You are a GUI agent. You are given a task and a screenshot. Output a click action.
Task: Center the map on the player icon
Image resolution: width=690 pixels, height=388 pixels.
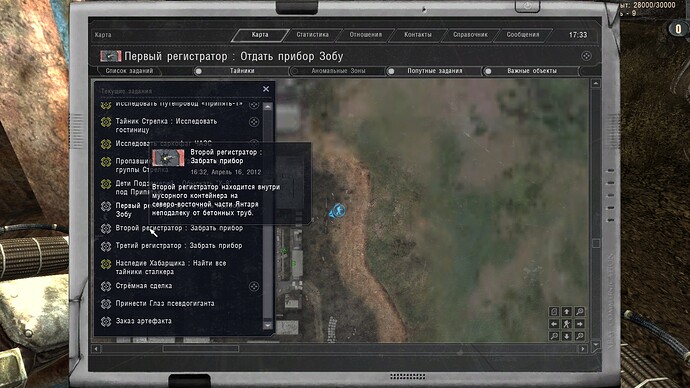(567, 324)
